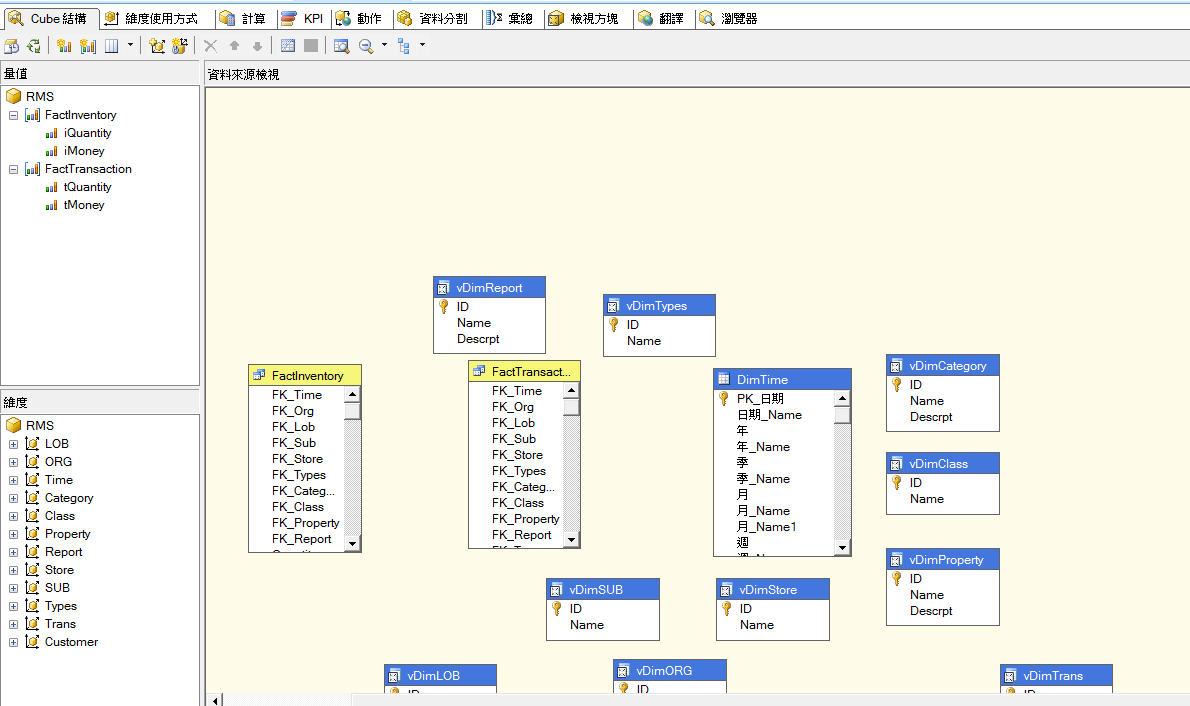Select the vDimReport table header
The image size is (1190, 706).
pyautogui.click(x=489, y=288)
